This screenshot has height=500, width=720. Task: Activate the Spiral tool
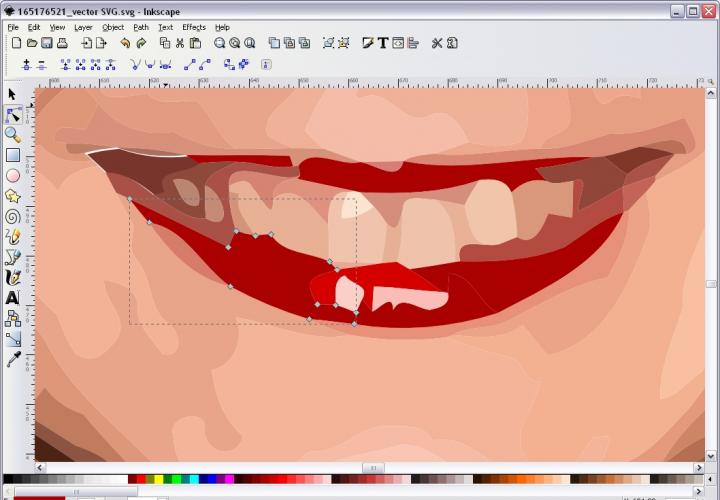click(x=12, y=216)
